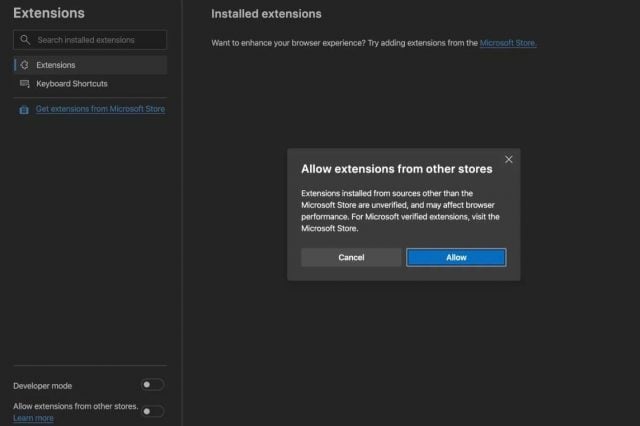This screenshot has height=426, width=640.
Task: Click the dialog title Allow extensions from other stores
Action: 396,169
